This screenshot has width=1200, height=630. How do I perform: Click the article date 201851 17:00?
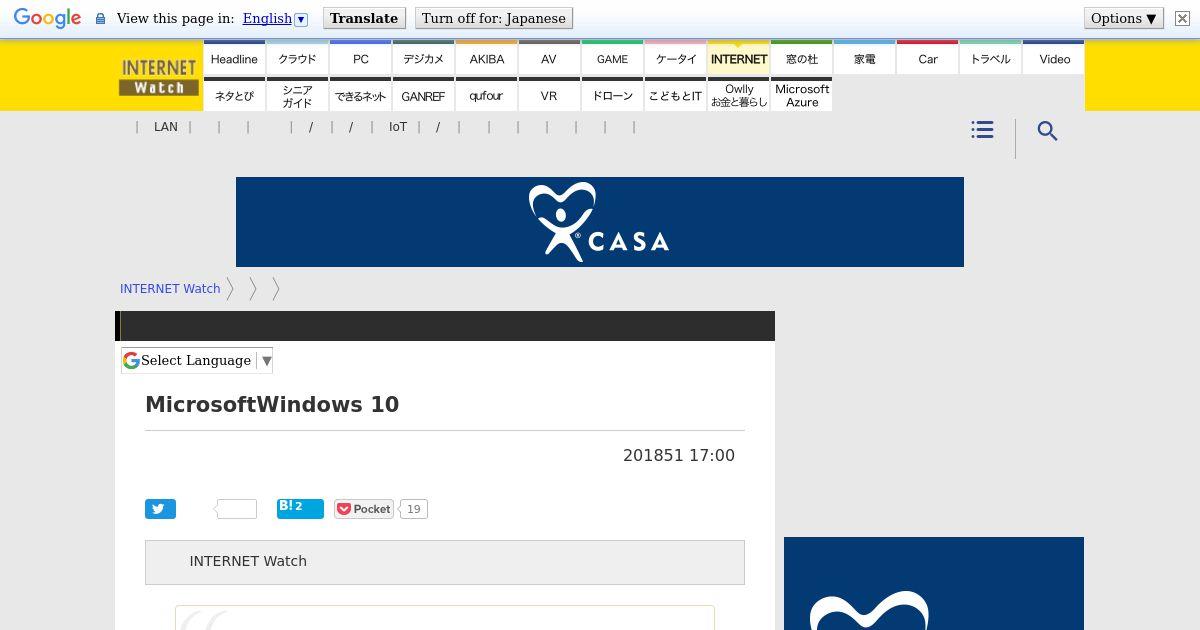point(679,455)
